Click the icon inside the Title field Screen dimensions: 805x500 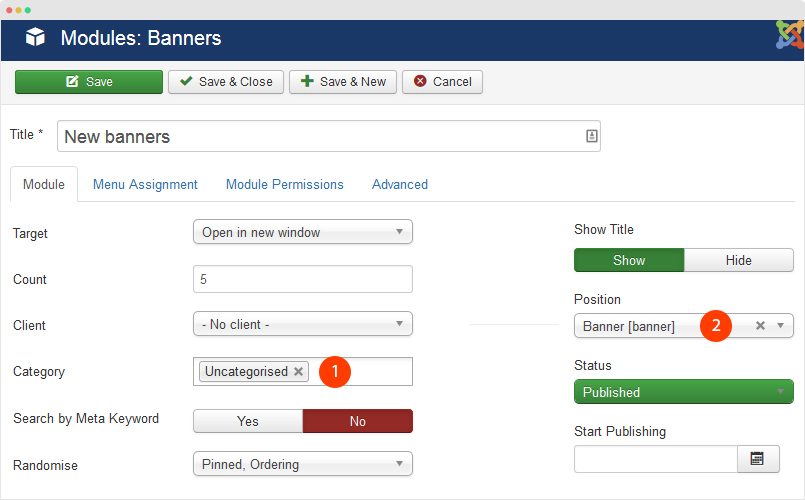591,136
